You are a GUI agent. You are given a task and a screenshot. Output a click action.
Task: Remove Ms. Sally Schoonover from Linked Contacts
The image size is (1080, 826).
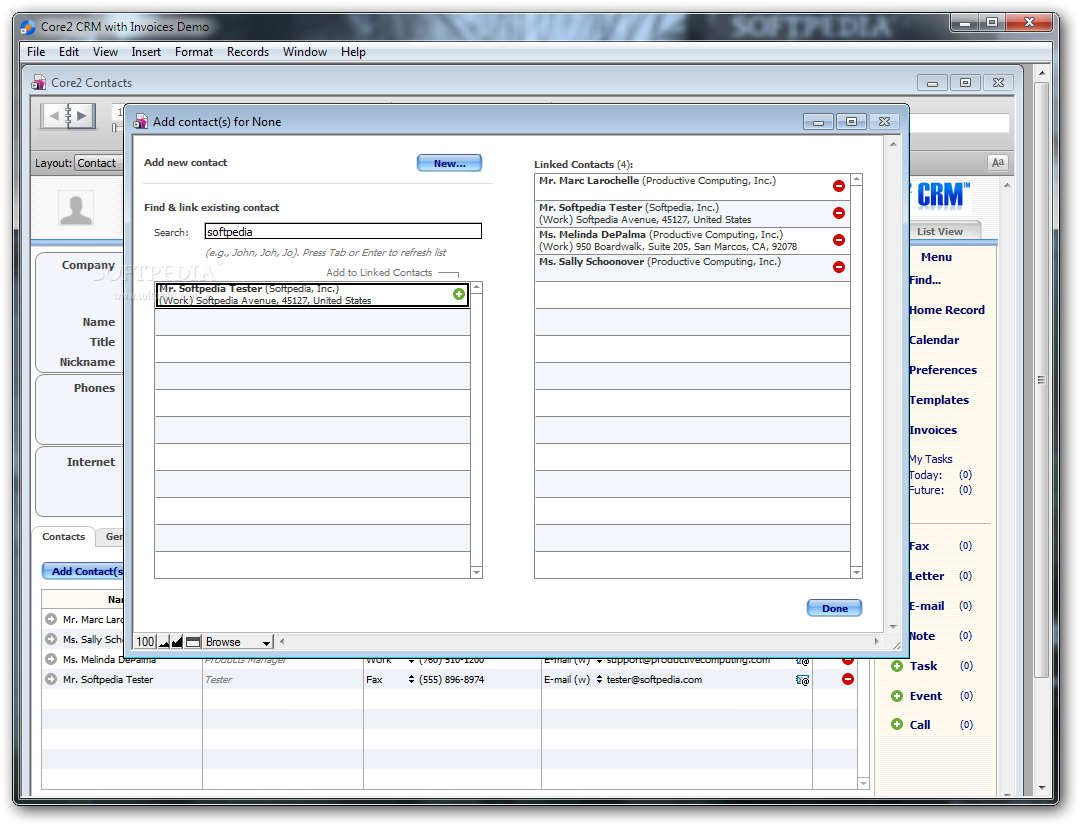coord(838,267)
